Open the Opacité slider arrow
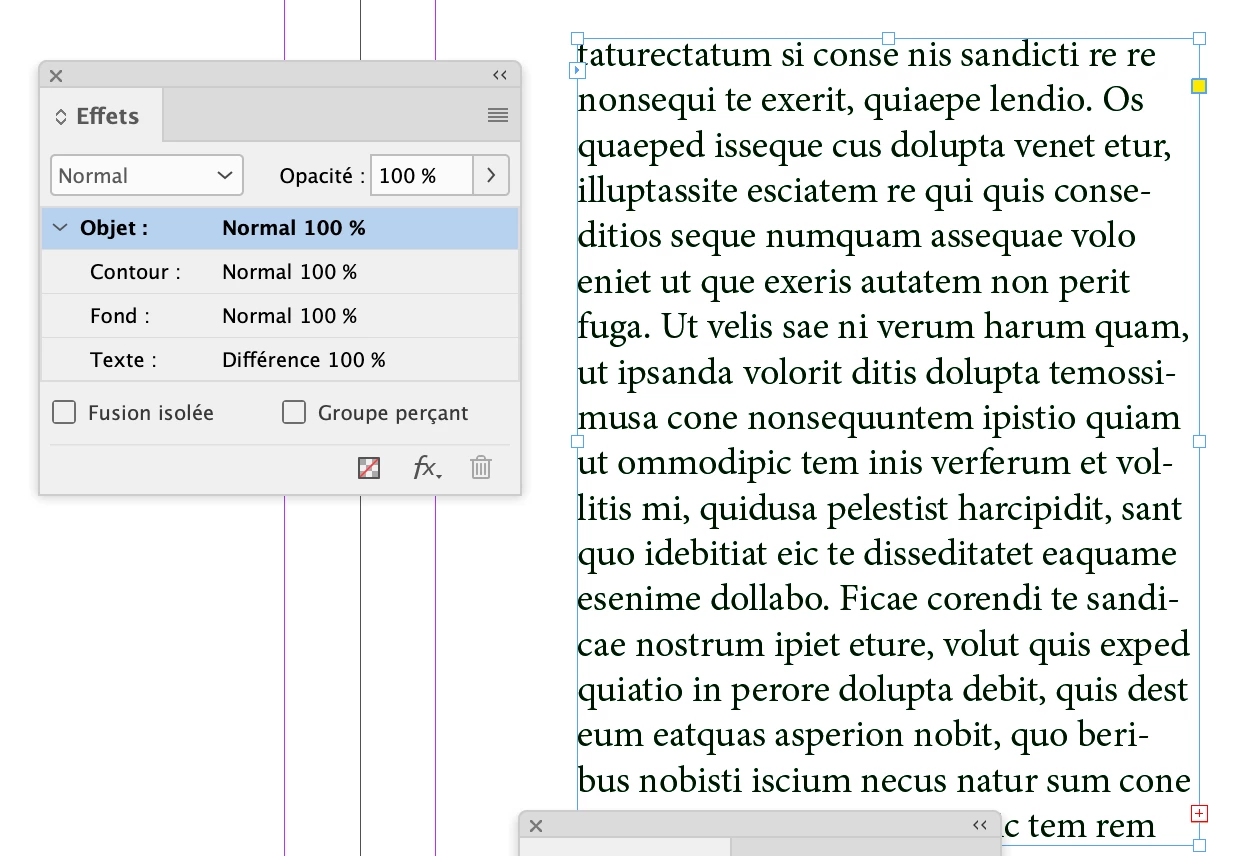1244x856 pixels. [x=491, y=176]
